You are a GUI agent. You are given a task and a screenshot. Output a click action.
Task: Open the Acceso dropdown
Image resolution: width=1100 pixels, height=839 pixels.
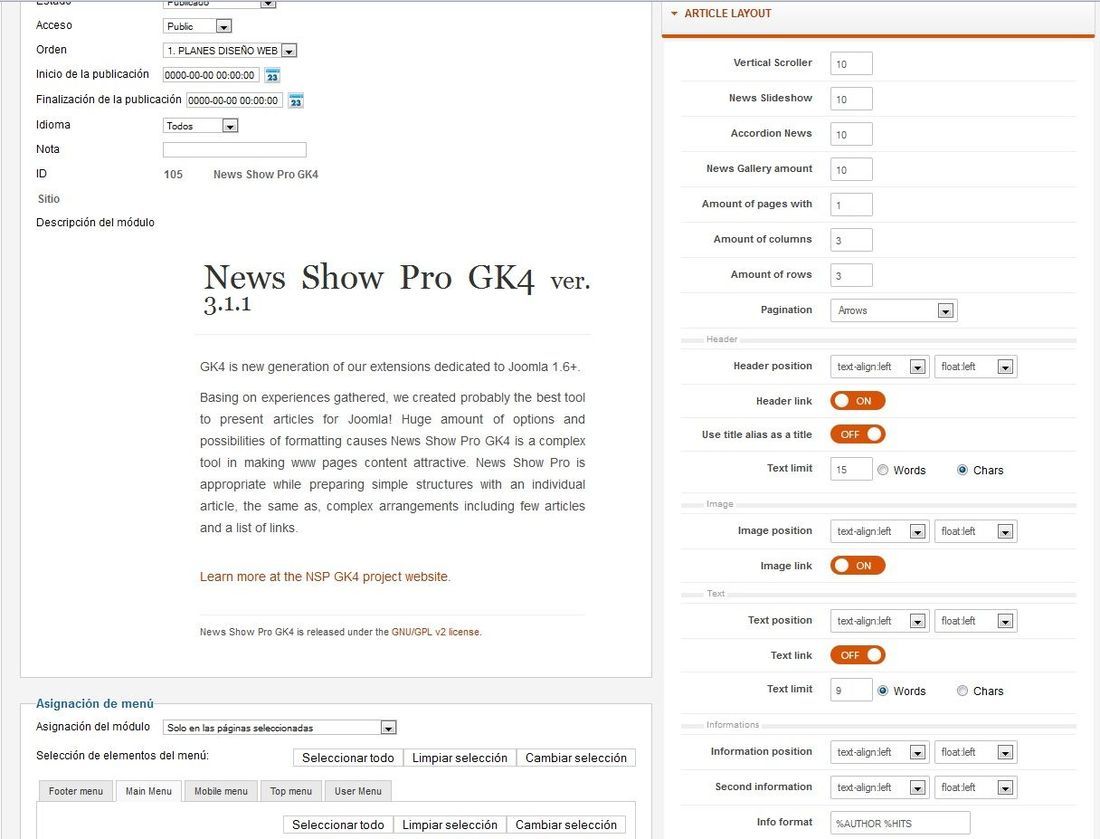coord(197,26)
